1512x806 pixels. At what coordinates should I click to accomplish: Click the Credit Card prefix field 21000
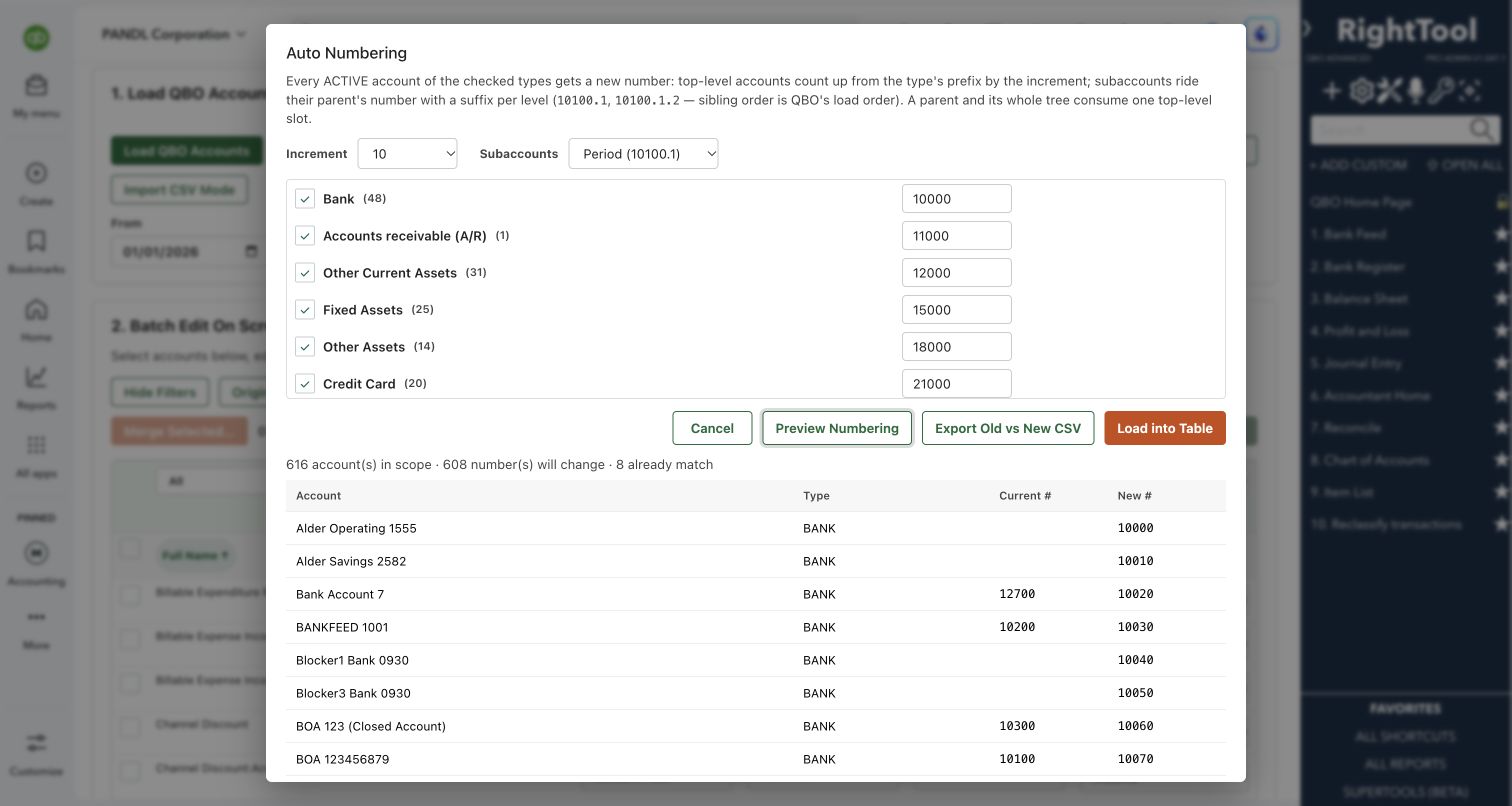click(956, 384)
